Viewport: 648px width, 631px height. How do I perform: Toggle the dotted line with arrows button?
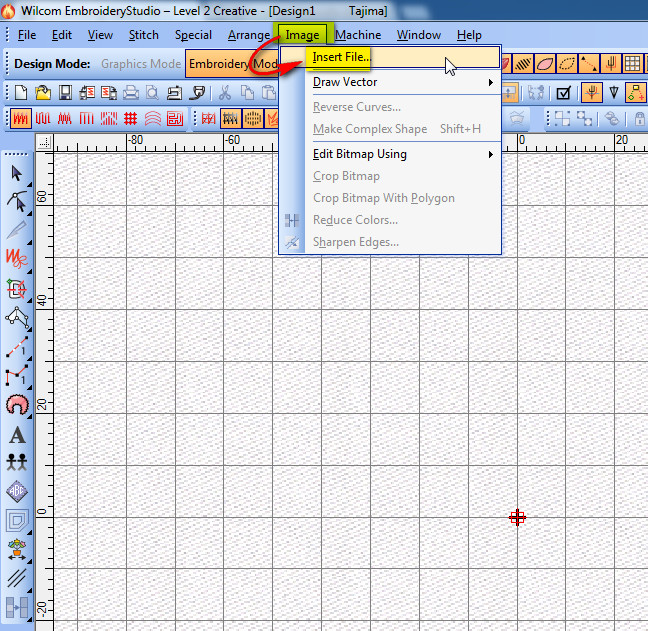[x=588, y=64]
